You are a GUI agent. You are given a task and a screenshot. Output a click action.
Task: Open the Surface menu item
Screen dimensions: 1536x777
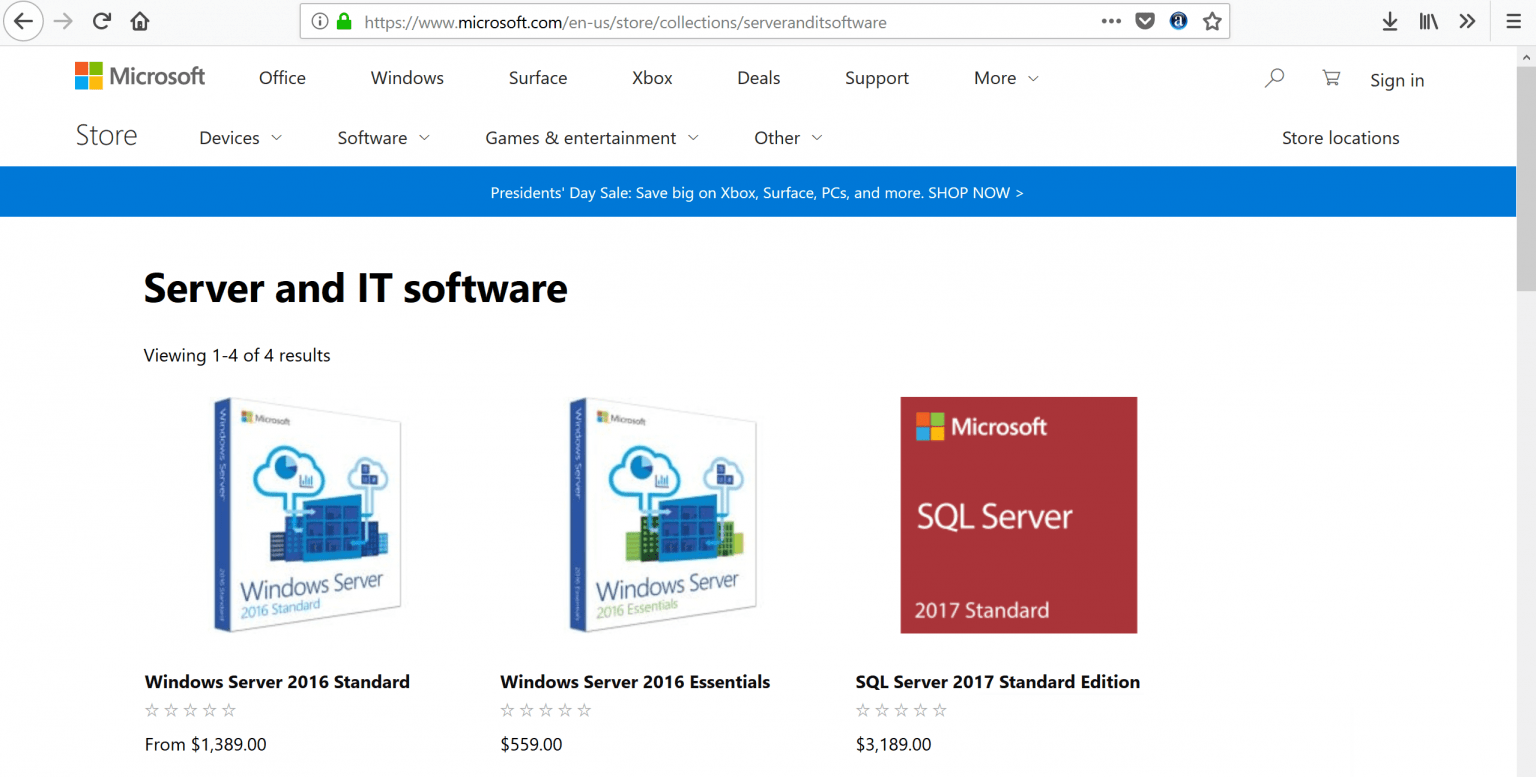(x=538, y=78)
